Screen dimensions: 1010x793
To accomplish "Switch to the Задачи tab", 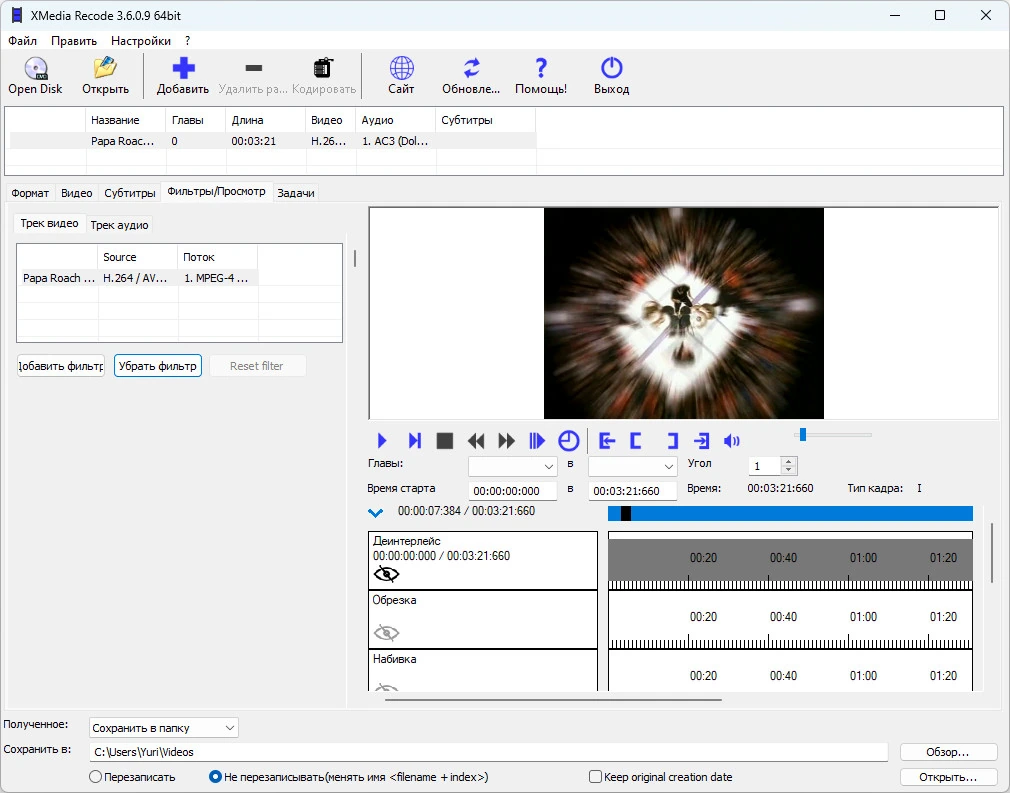I will [296, 193].
